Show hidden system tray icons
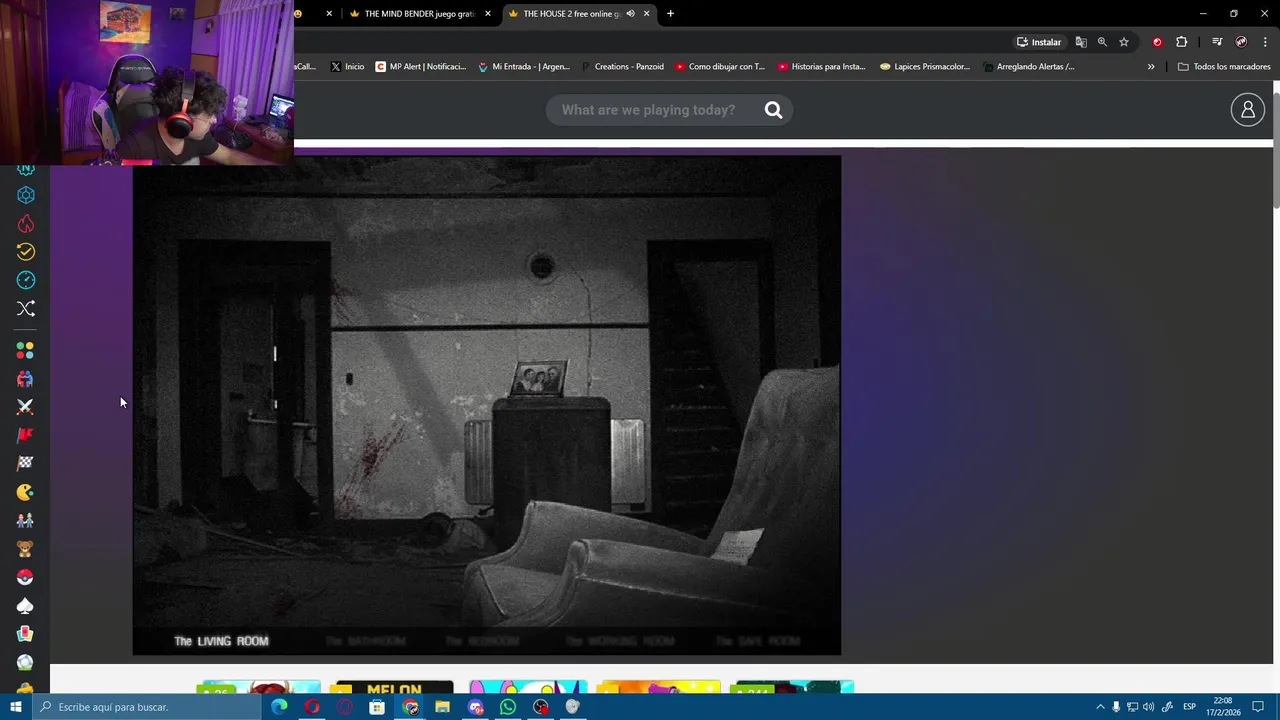1280x720 pixels. (1100, 707)
